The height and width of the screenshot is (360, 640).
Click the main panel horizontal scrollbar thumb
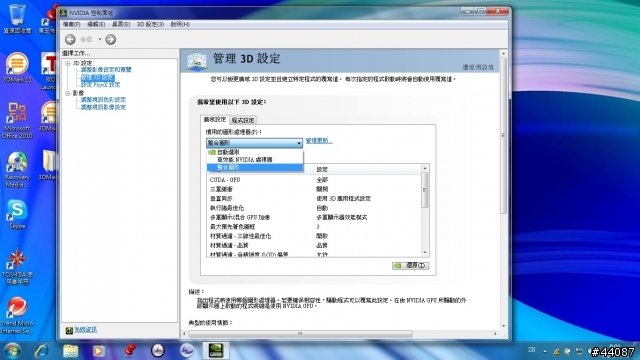[x=300, y=334]
